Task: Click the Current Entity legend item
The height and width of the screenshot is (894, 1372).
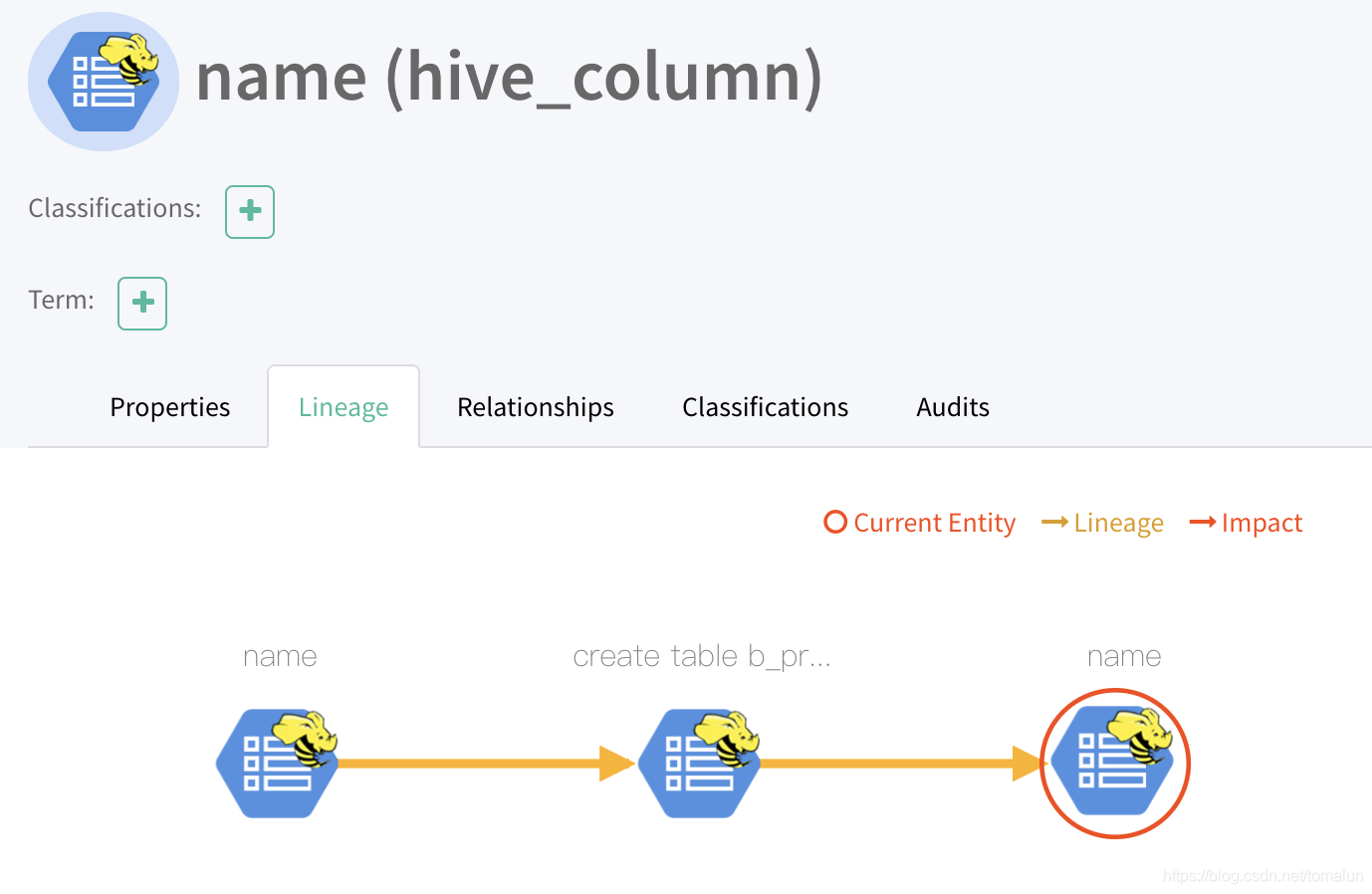Action: [920, 523]
